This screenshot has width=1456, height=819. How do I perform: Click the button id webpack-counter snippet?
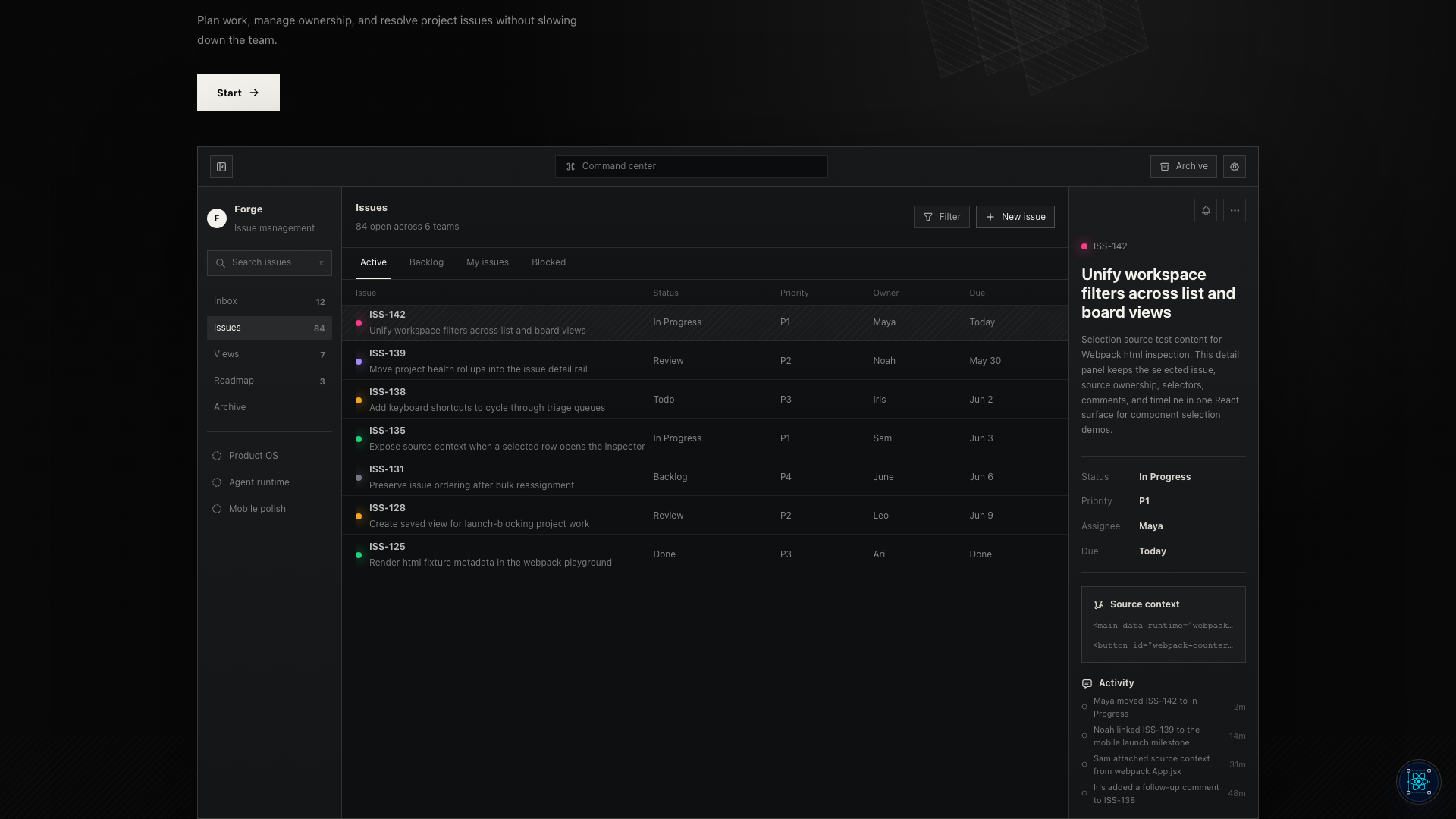click(1163, 645)
